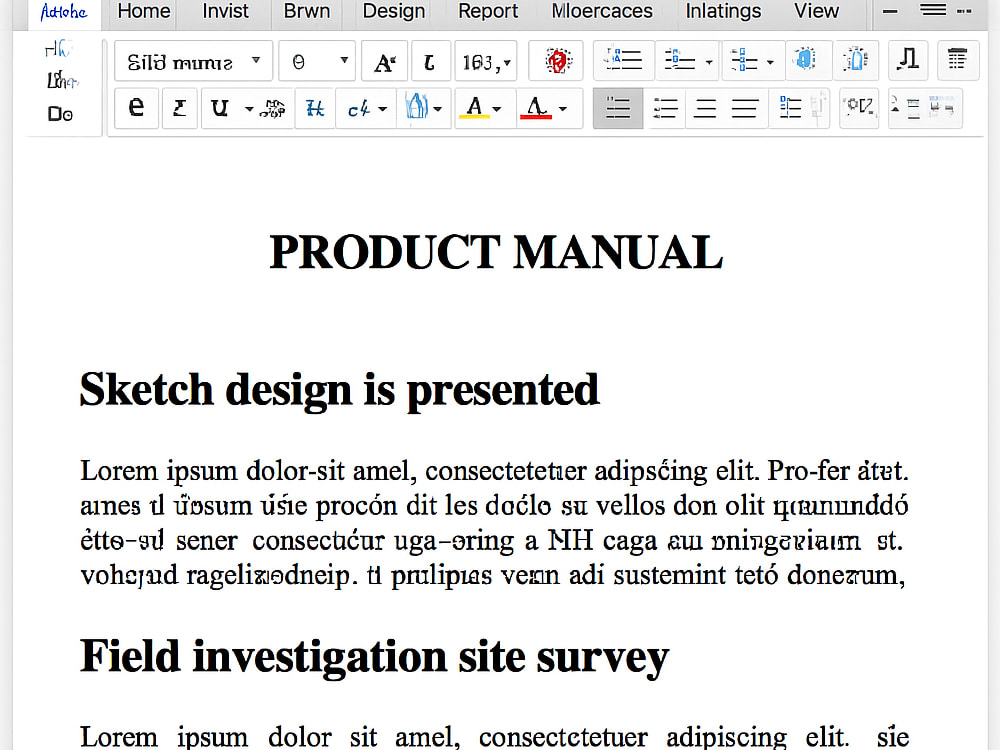Click the italic-style I icon beside grow font
This screenshot has height=750, width=1000.
[x=430, y=61]
